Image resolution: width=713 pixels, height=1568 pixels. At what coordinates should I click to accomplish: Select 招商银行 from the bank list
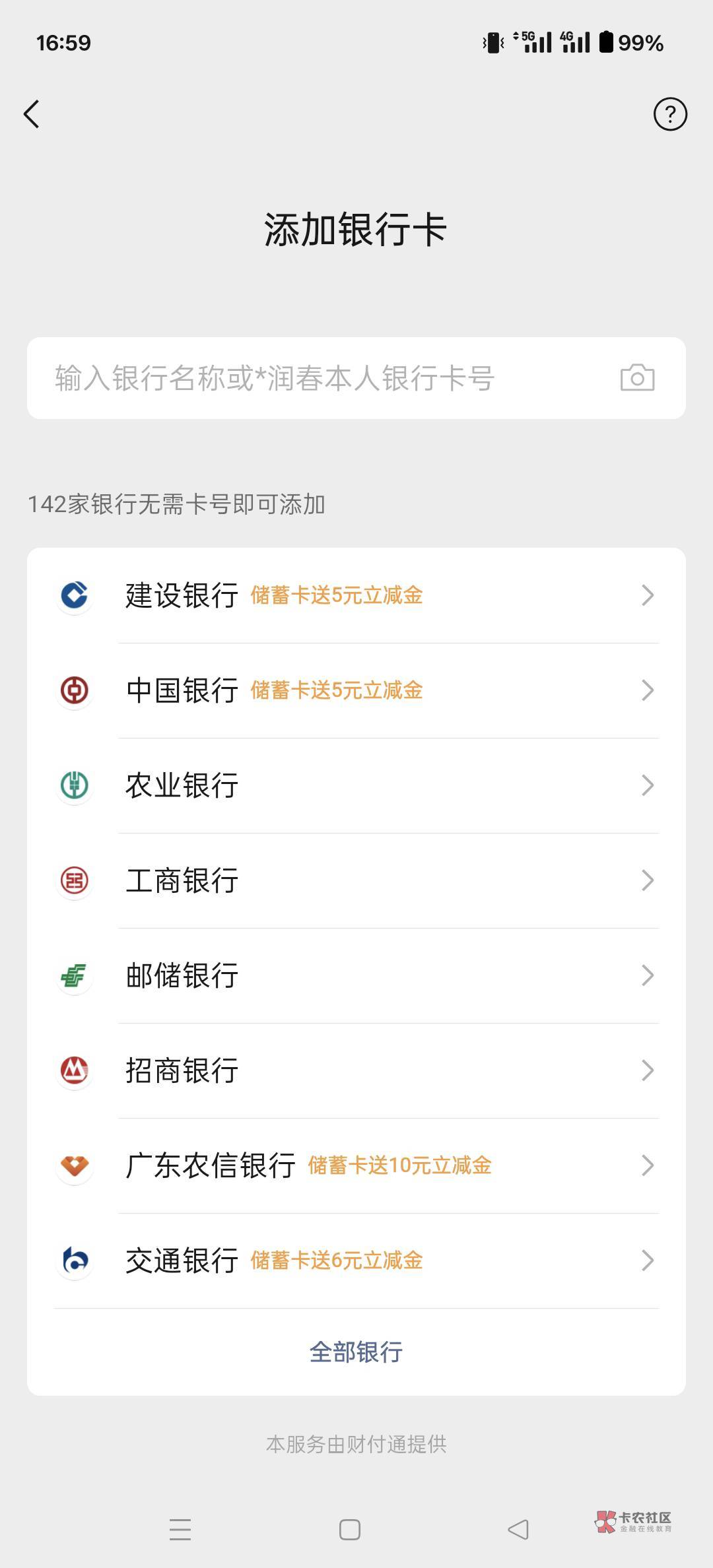coord(182,1070)
